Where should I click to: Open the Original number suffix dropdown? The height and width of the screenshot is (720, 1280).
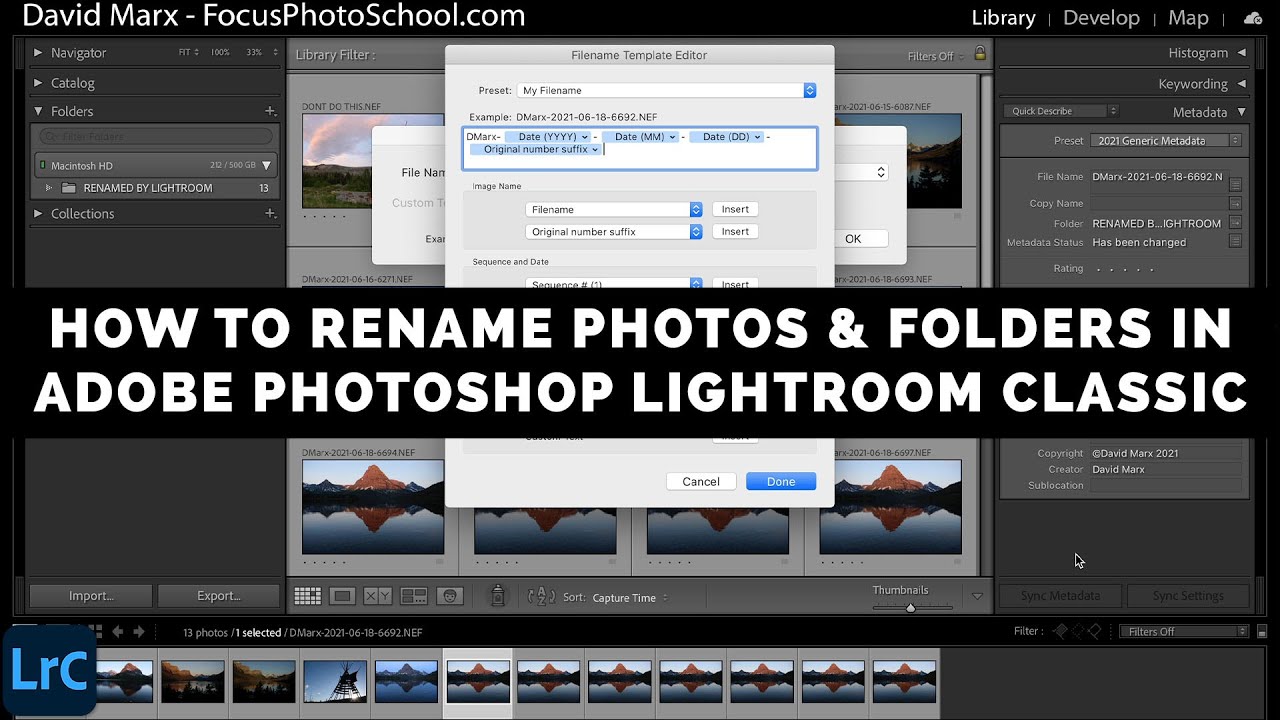[x=613, y=231]
